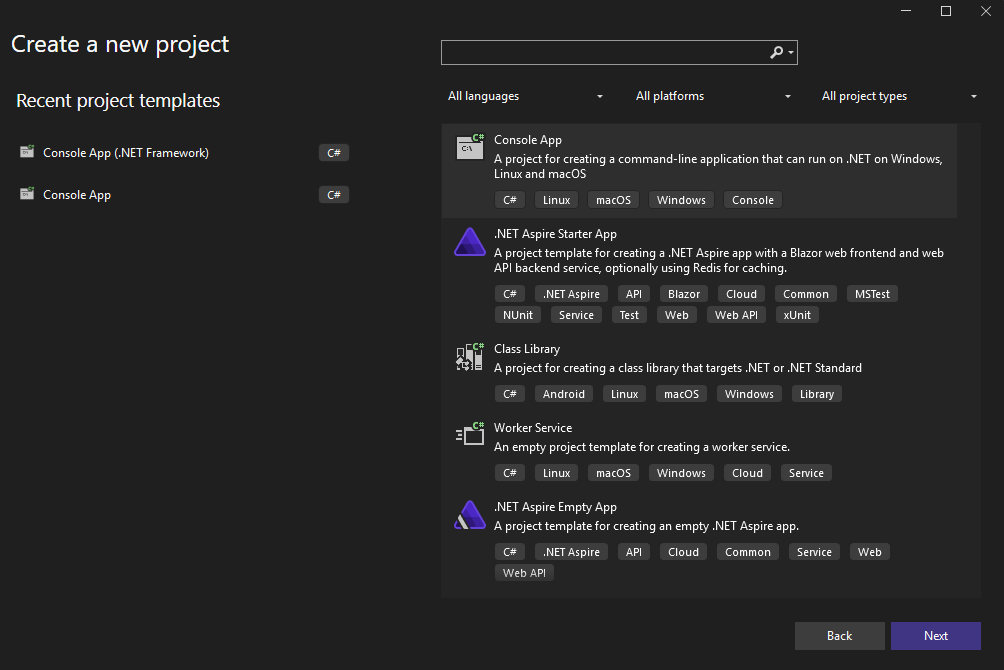Image resolution: width=1004 pixels, height=670 pixels.
Task: Choose the Worker Service template title
Action: coord(533,428)
